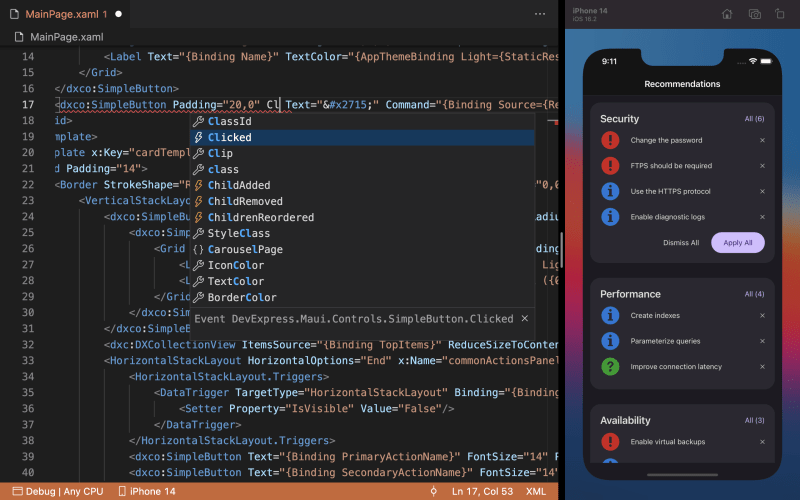Pick TextColor from the suggestions
The image size is (800, 500).
coord(362,281)
